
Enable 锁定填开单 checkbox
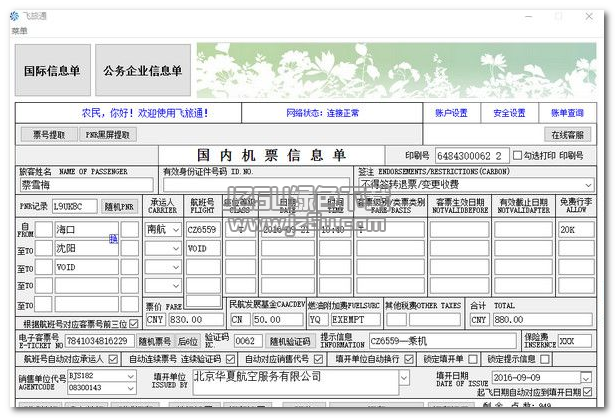[473, 359]
